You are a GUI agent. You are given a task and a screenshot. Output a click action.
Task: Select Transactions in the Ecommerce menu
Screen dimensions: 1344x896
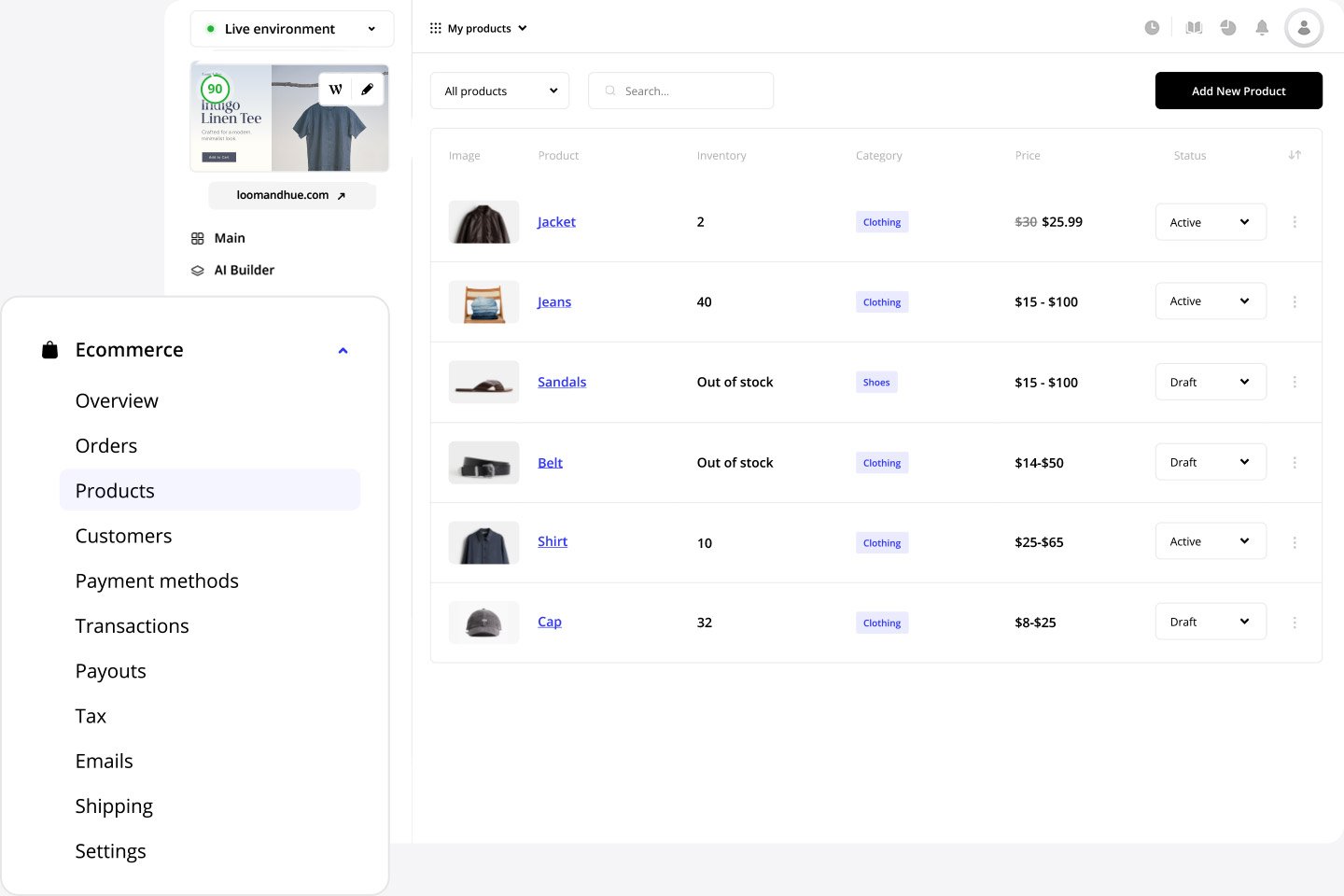click(132, 625)
